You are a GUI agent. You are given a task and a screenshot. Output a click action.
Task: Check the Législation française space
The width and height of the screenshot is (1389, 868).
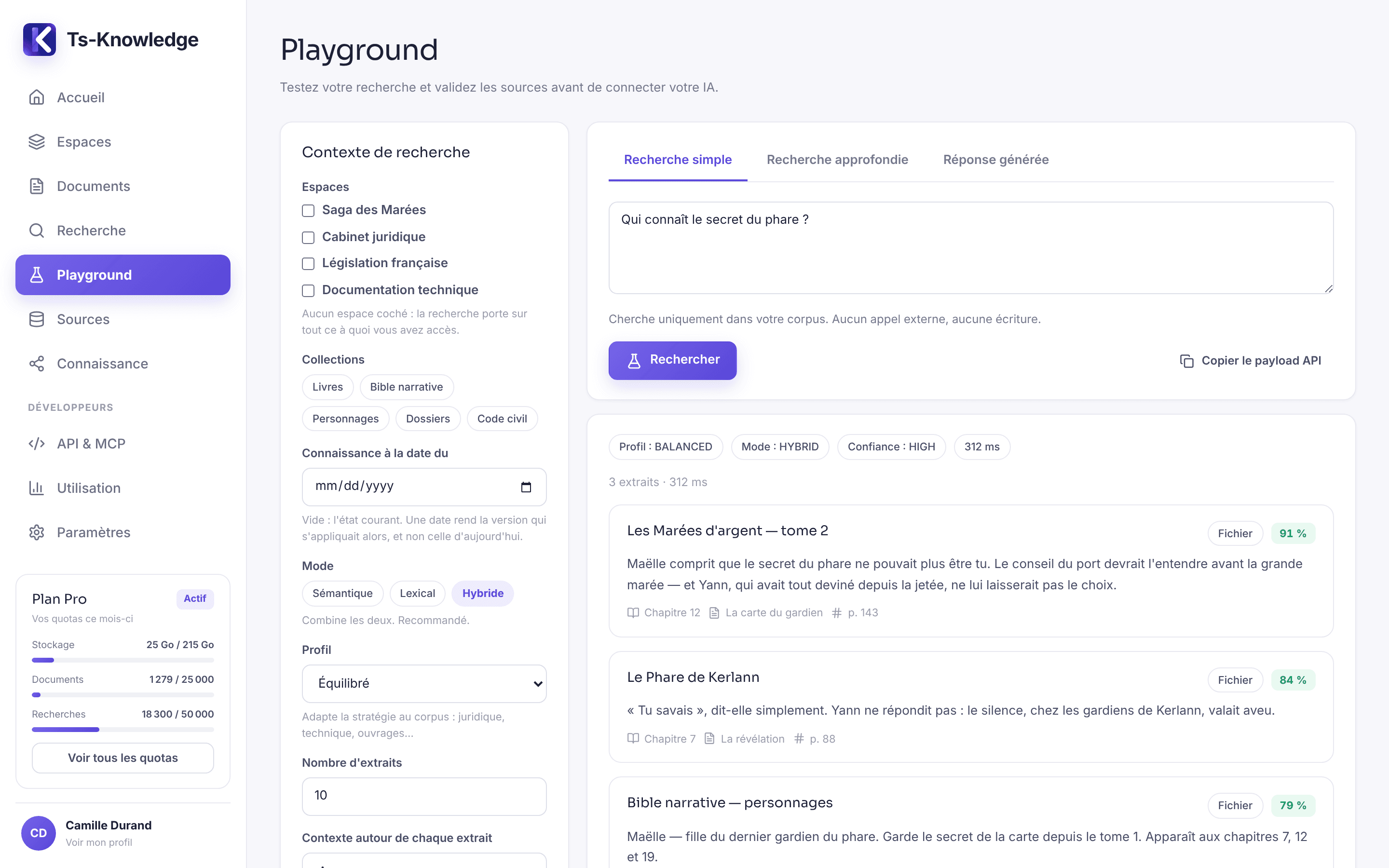(308, 263)
